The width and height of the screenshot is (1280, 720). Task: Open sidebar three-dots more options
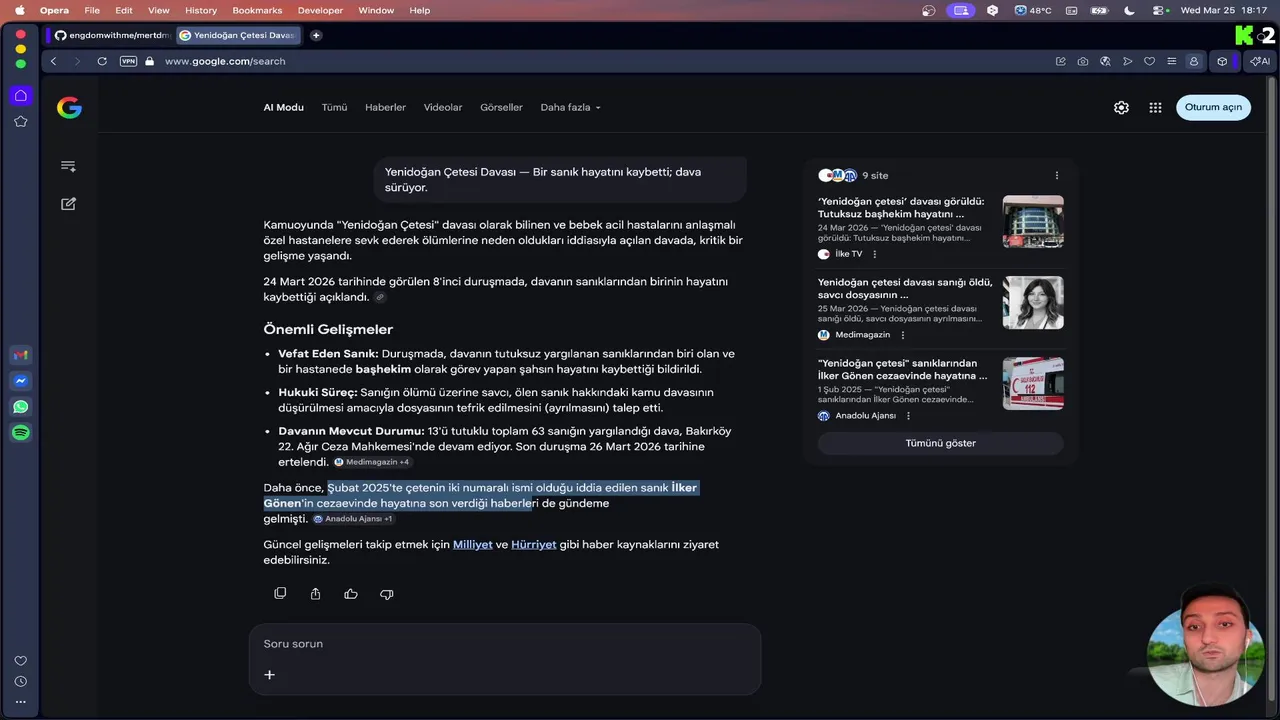pyautogui.click(x=20, y=702)
